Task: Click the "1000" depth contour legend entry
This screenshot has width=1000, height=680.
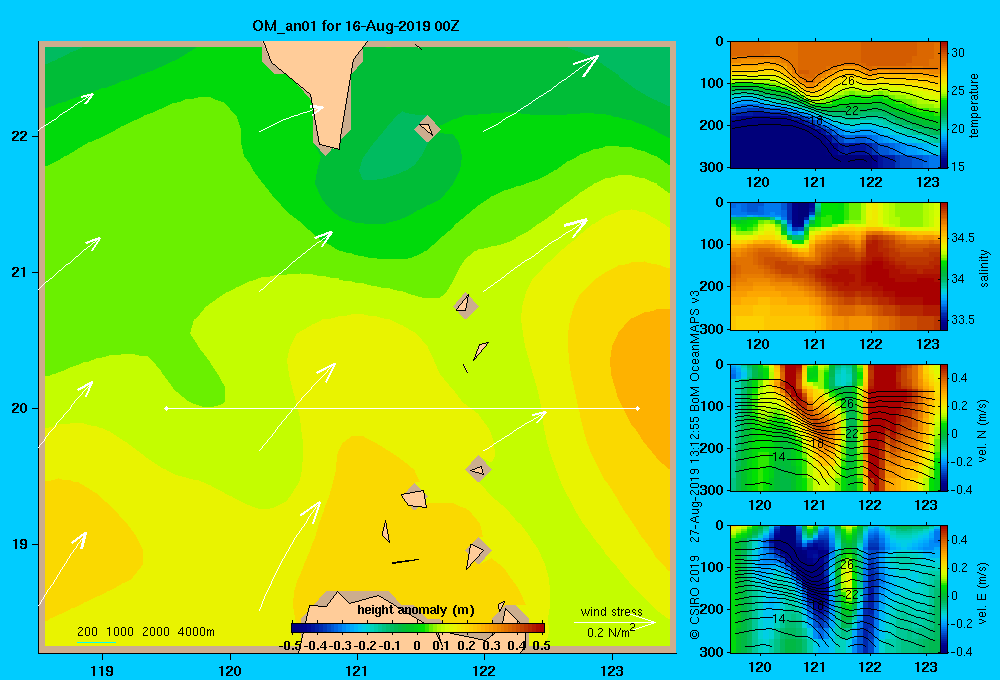Action: (120, 632)
